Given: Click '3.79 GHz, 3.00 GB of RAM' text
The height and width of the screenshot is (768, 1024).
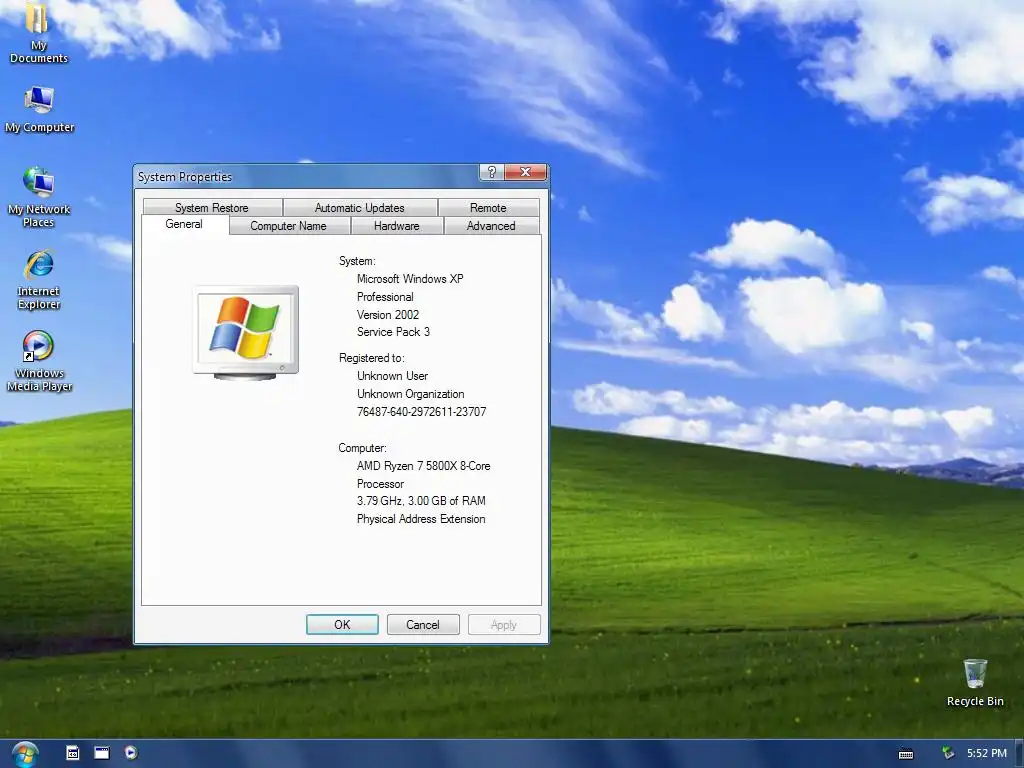Looking at the screenshot, I should pos(421,501).
